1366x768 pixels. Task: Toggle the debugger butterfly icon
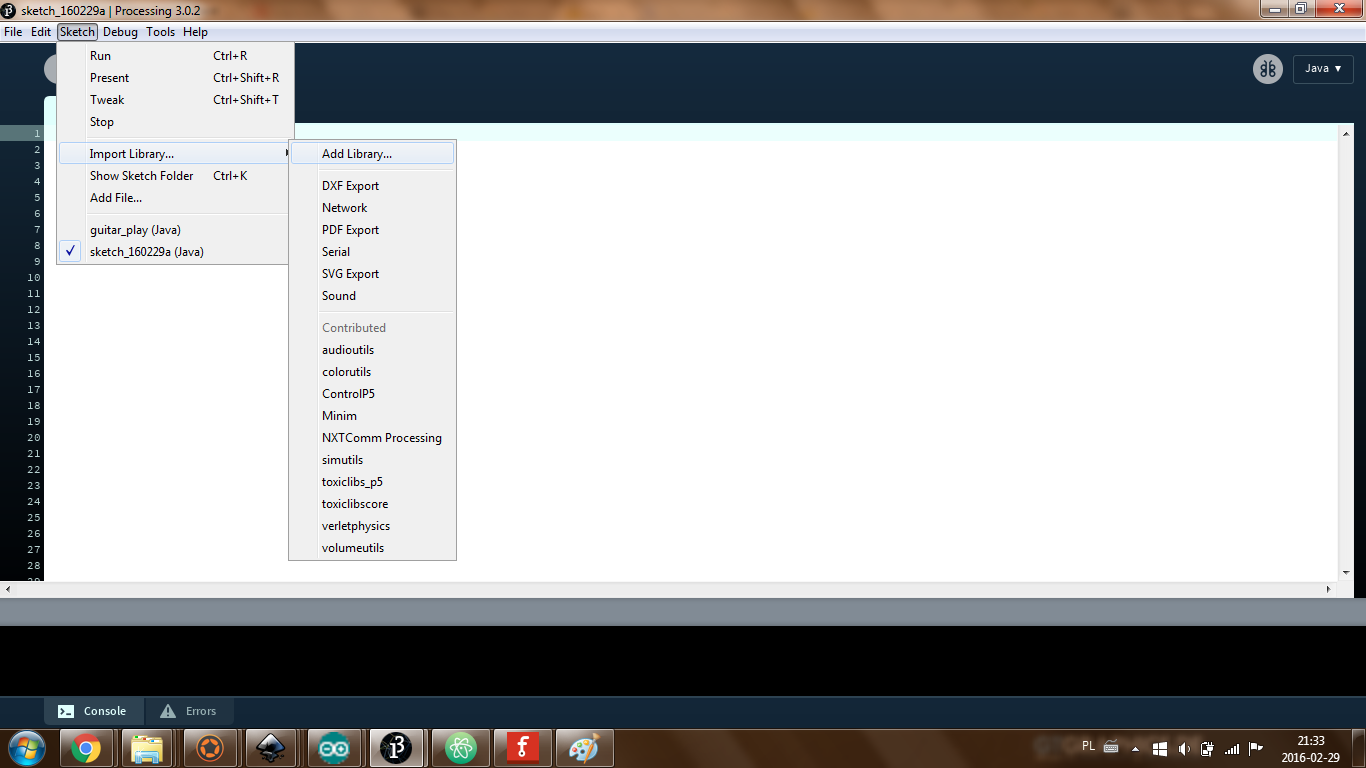[1268, 69]
